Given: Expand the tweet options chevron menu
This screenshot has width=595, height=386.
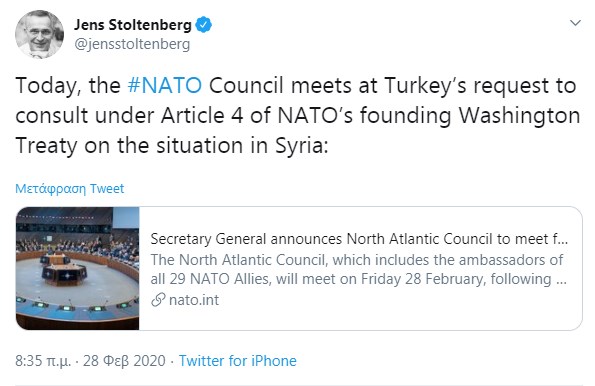Looking at the screenshot, I should click(576, 23).
